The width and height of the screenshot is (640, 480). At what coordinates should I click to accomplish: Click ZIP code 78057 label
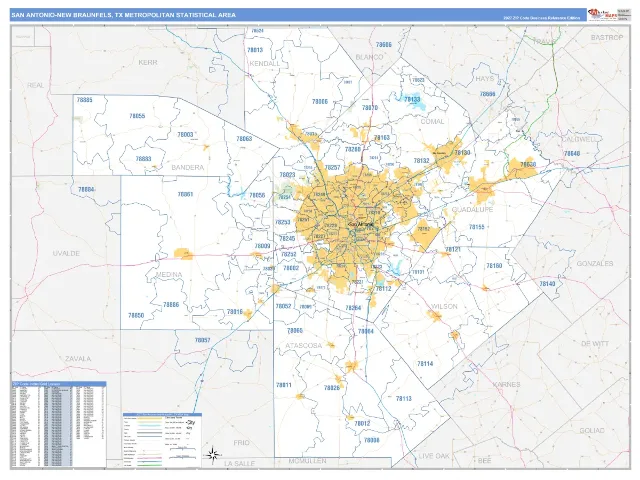tap(202, 340)
